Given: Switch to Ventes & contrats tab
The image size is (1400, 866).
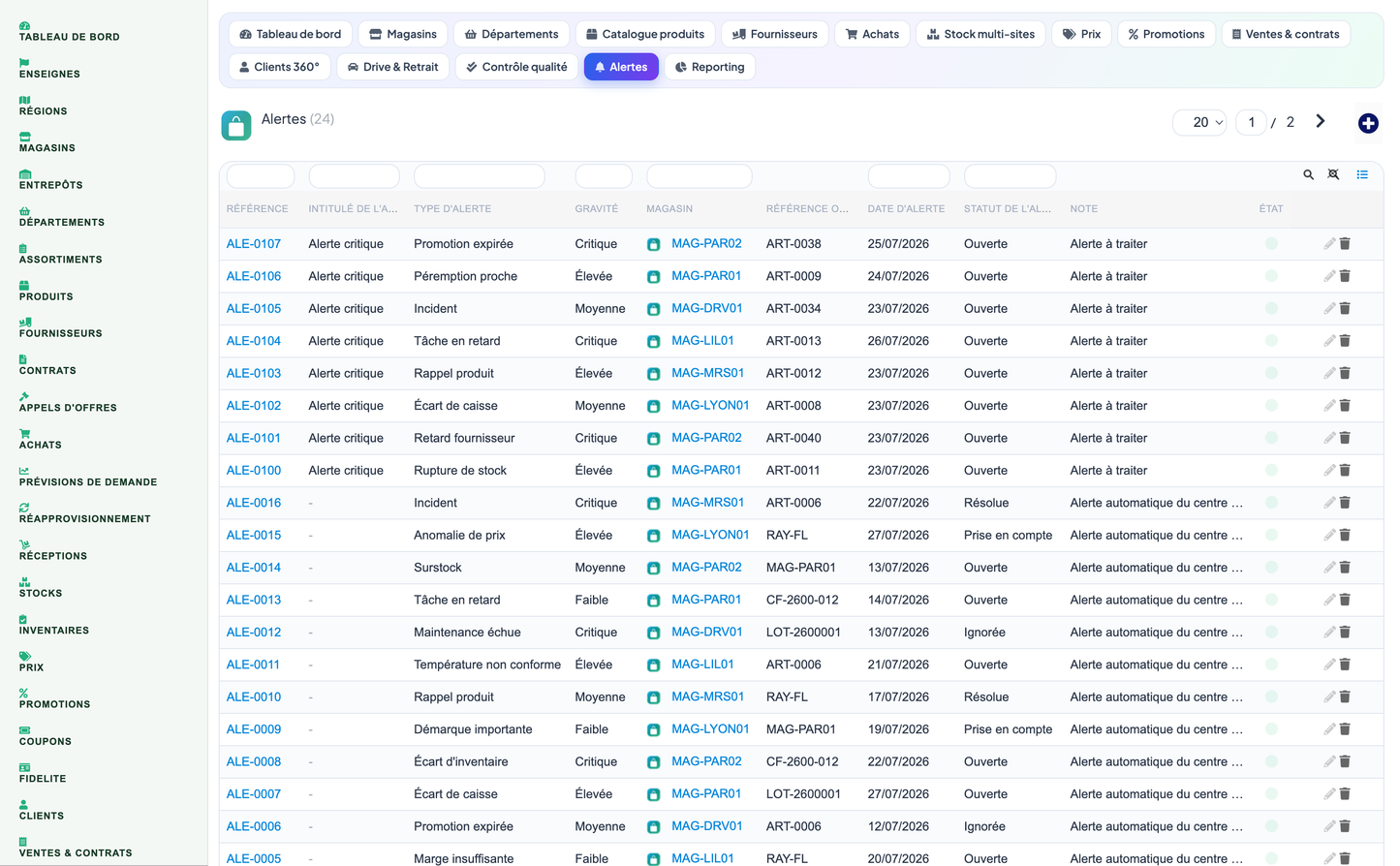Looking at the screenshot, I should [1286, 34].
